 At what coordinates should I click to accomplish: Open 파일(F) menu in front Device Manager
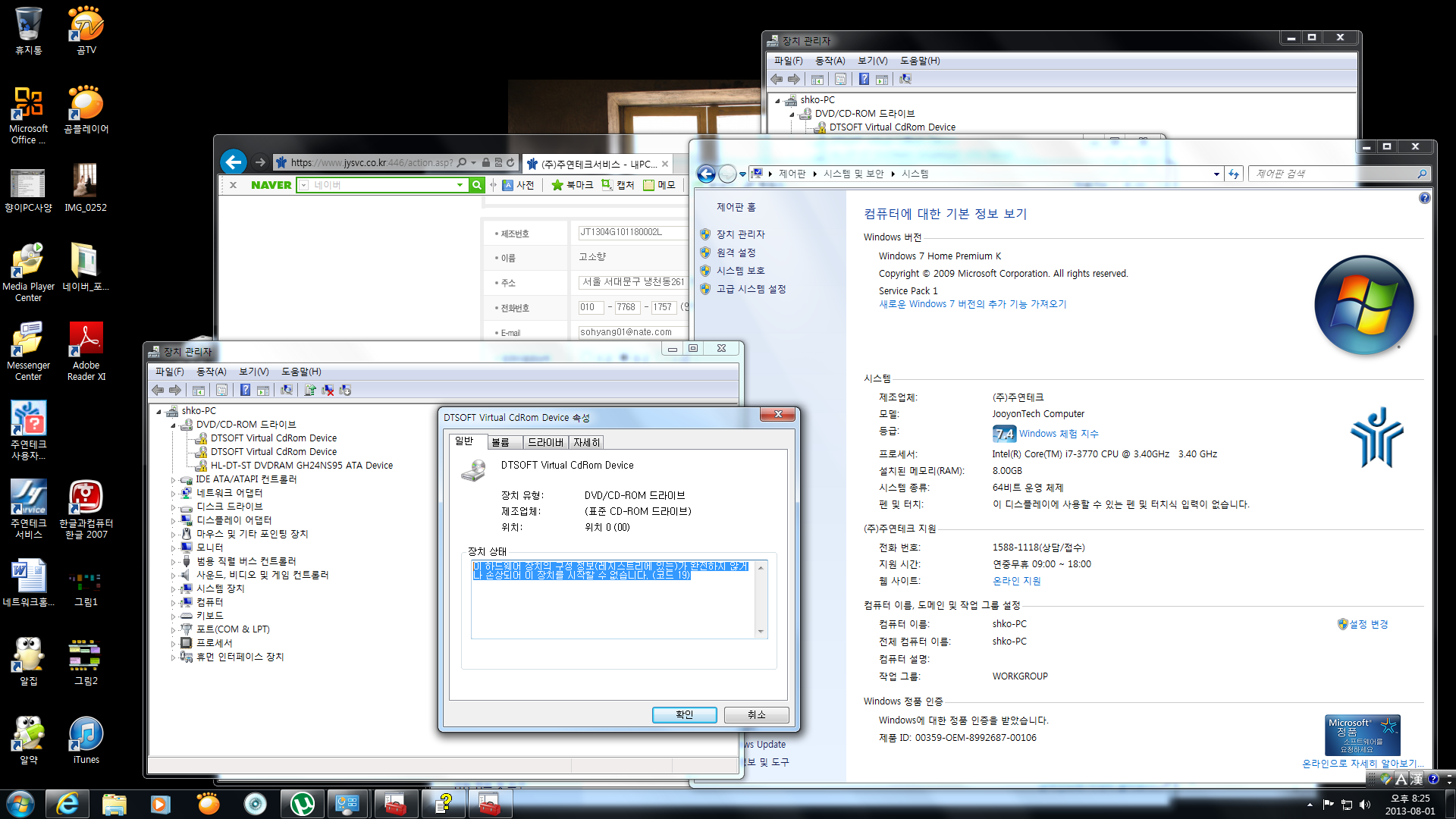pos(170,372)
